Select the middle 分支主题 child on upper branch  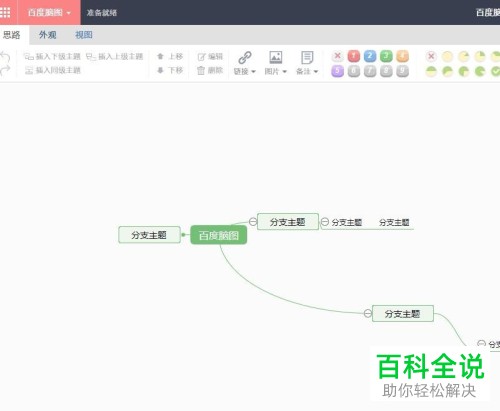pyautogui.click(x=347, y=222)
